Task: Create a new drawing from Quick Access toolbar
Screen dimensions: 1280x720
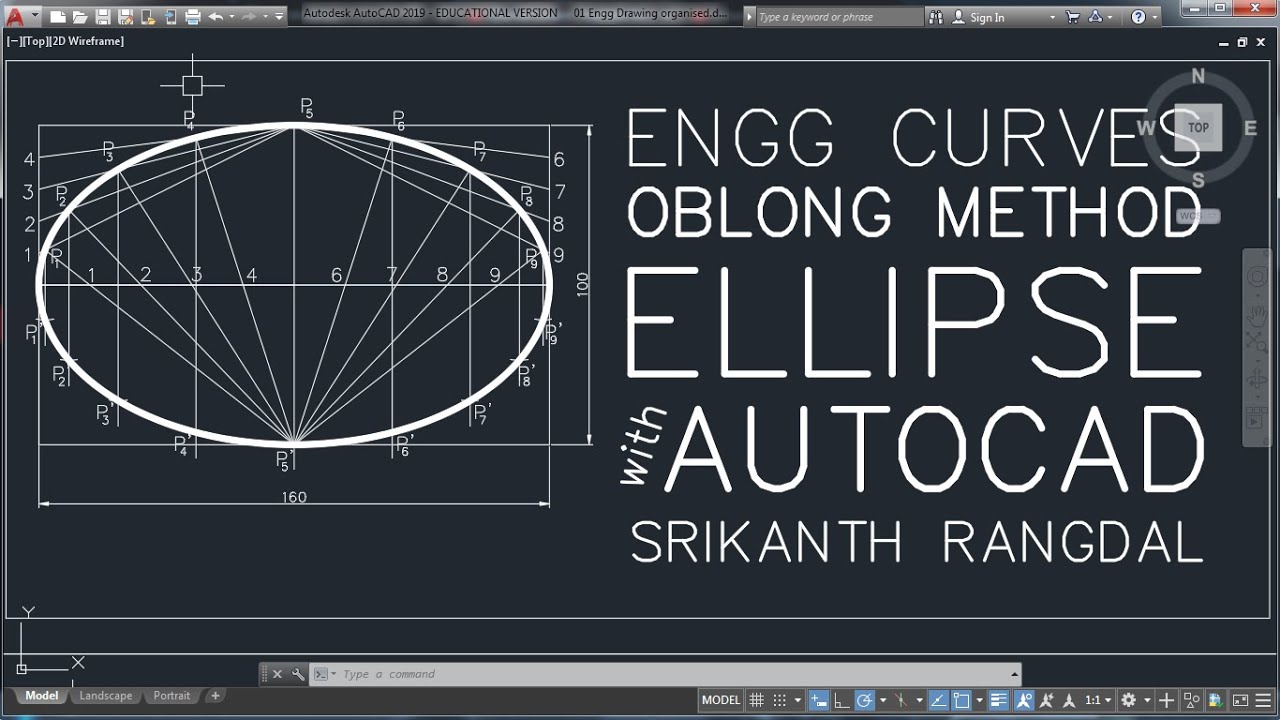Action: [x=58, y=17]
